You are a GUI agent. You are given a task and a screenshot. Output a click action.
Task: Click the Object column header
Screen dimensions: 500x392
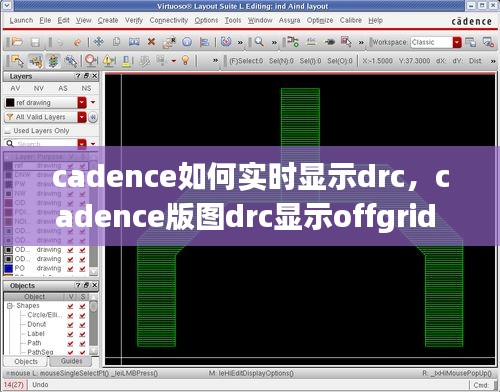[x=34, y=296]
